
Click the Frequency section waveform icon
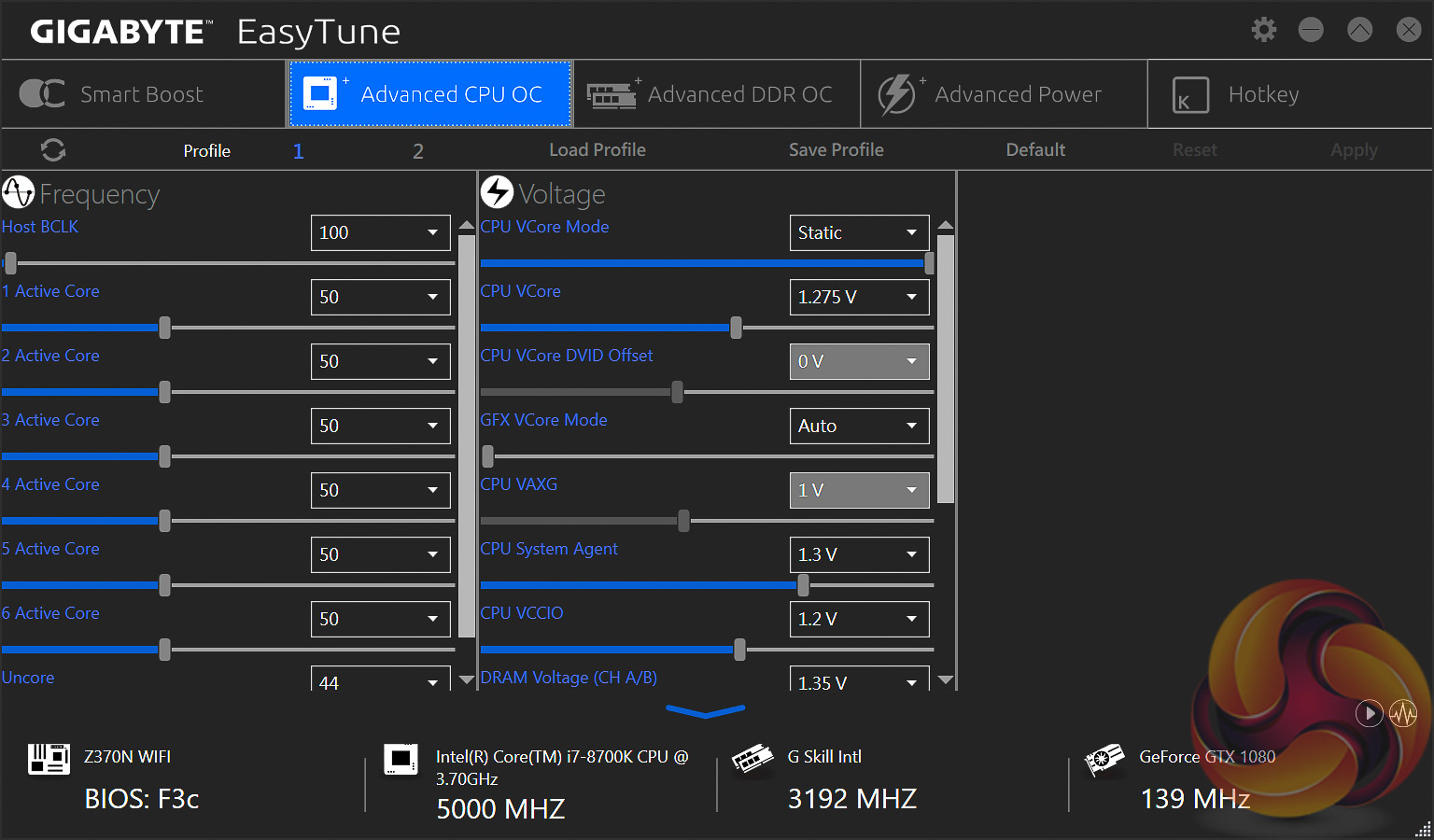pyautogui.click(x=19, y=193)
